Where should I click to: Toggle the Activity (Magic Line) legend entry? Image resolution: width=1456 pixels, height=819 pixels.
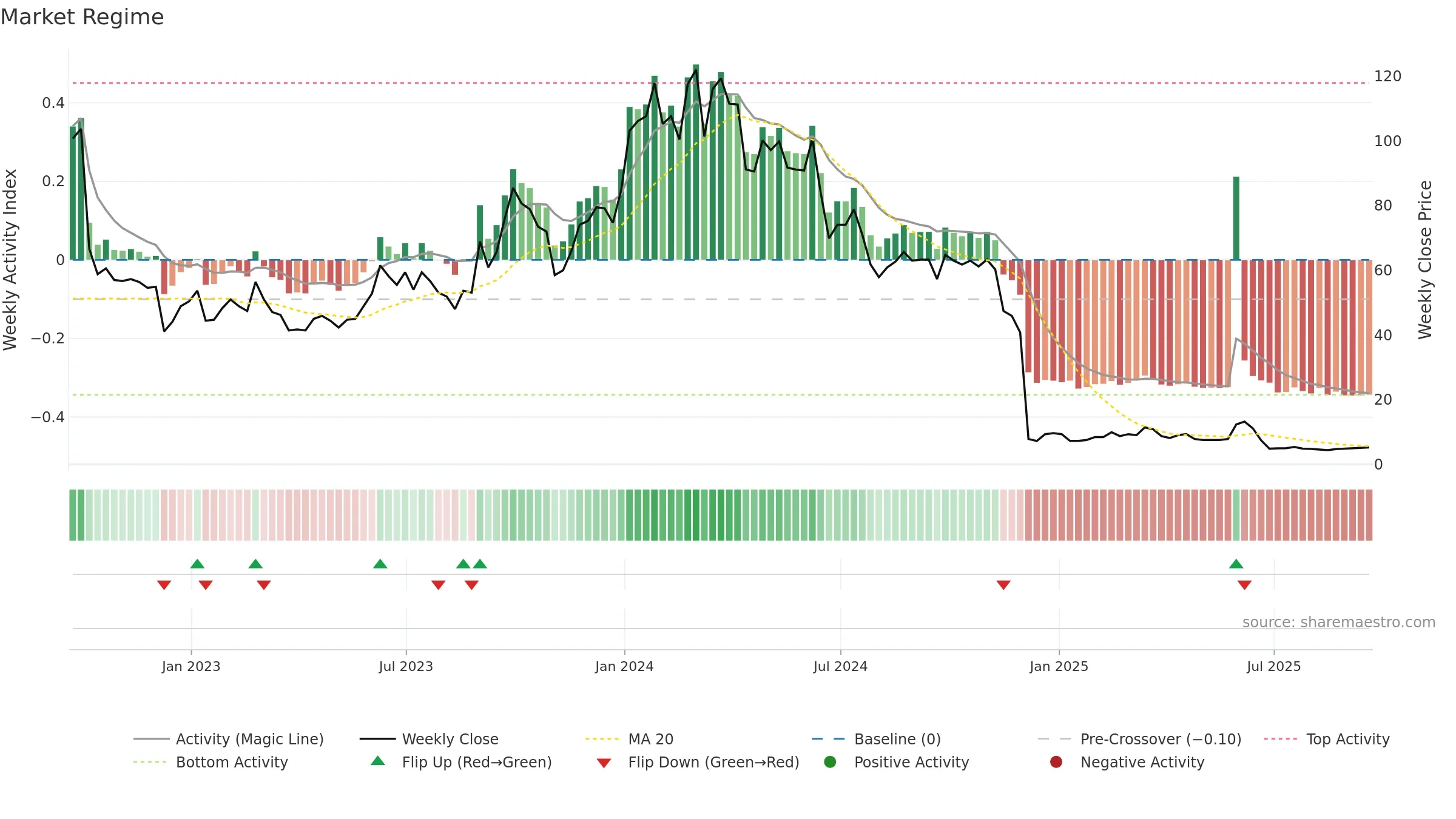point(229,739)
